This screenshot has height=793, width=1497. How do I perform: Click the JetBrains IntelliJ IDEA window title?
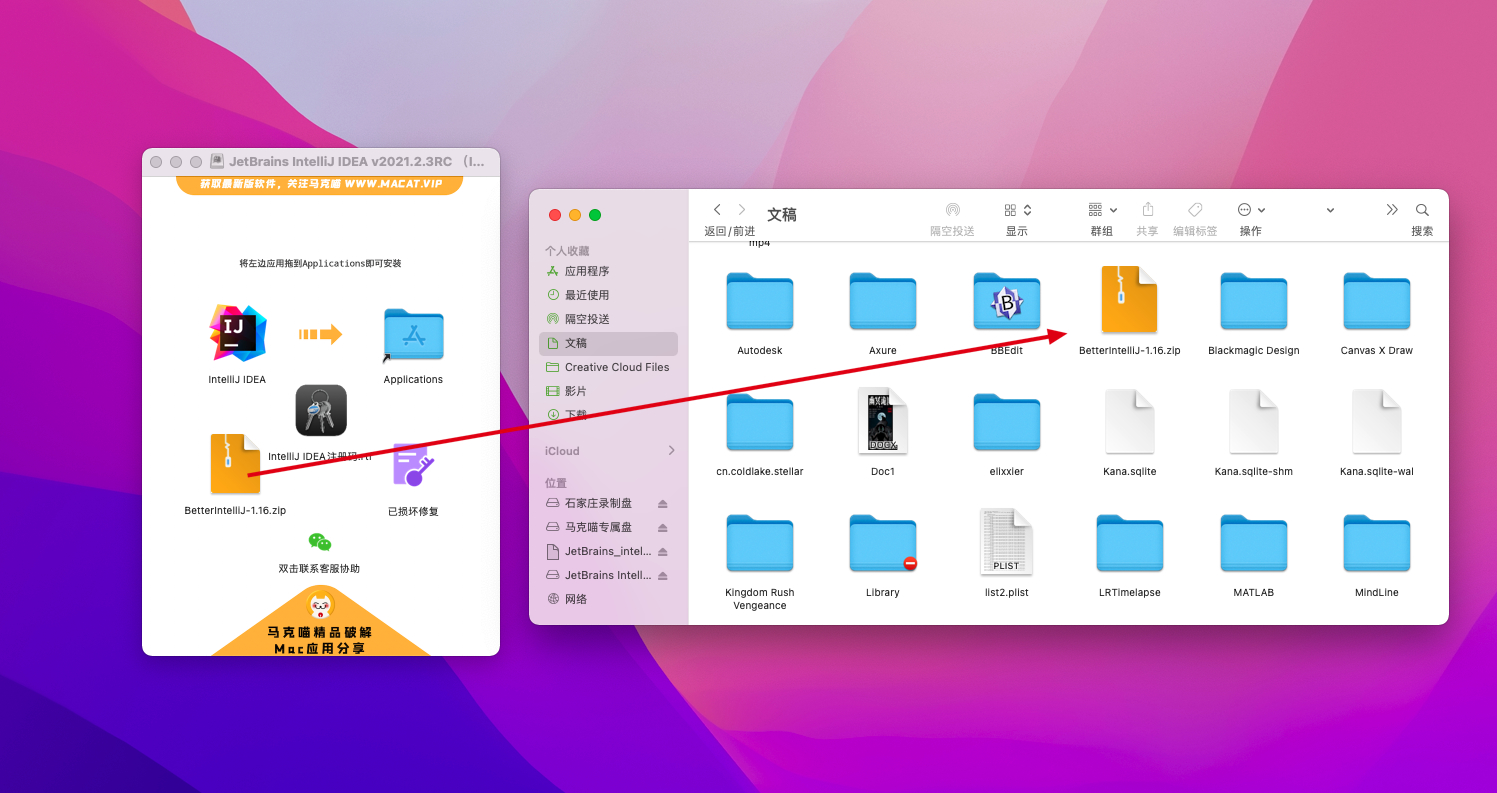[357, 161]
